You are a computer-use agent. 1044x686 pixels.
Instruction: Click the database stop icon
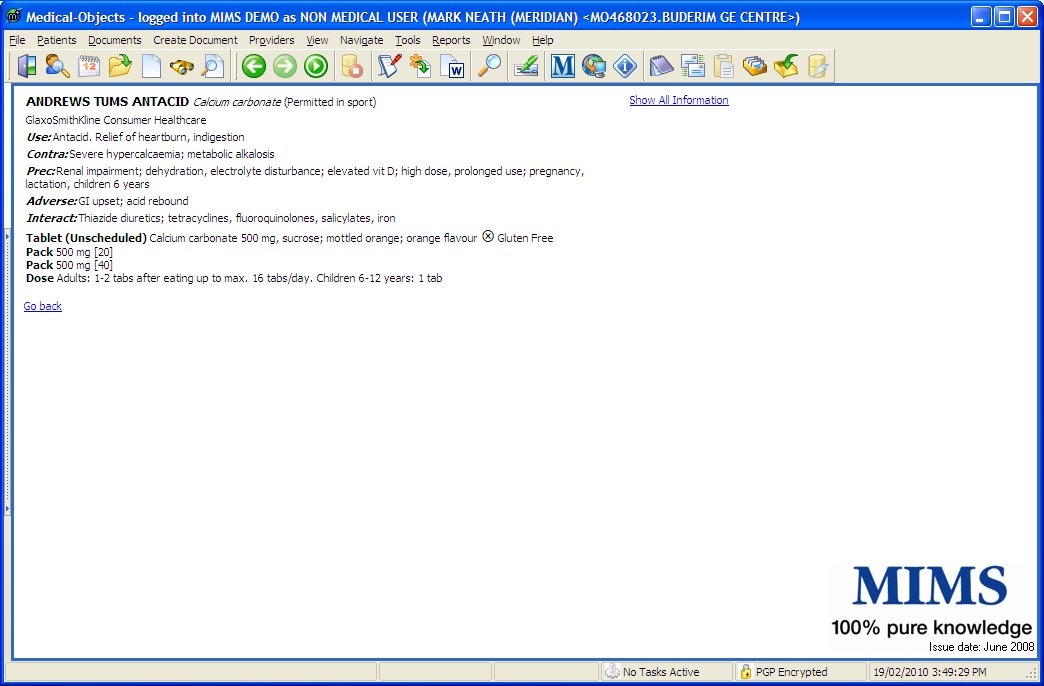(x=351, y=66)
